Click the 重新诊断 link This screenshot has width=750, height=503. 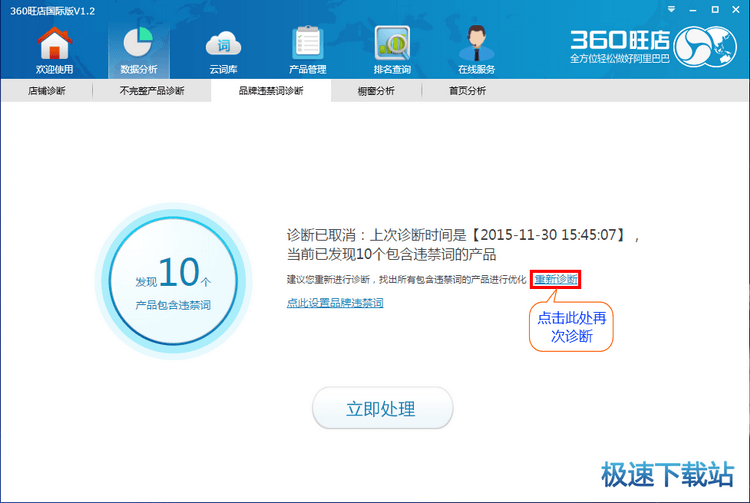point(556,279)
